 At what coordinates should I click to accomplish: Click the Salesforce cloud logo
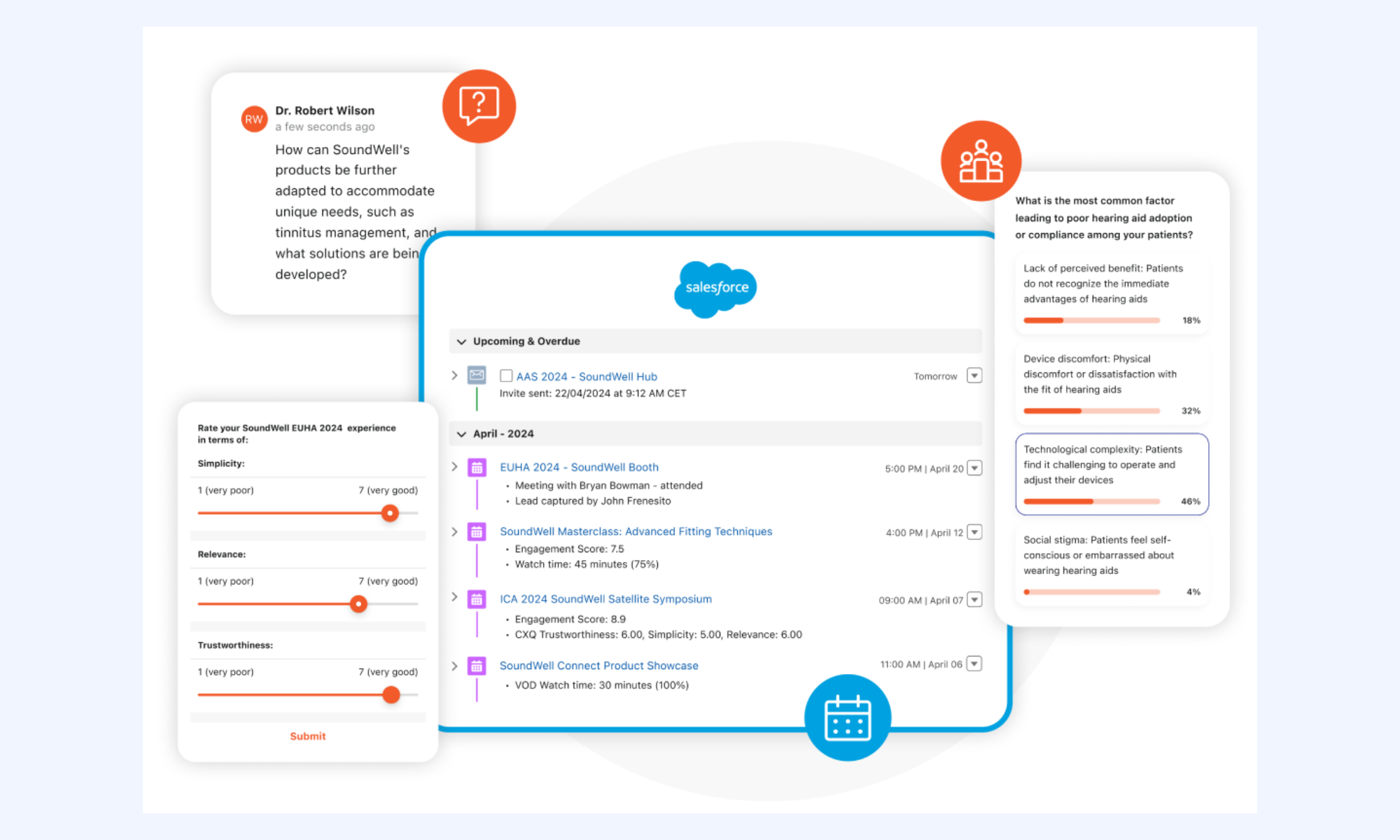[x=715, y=288]
